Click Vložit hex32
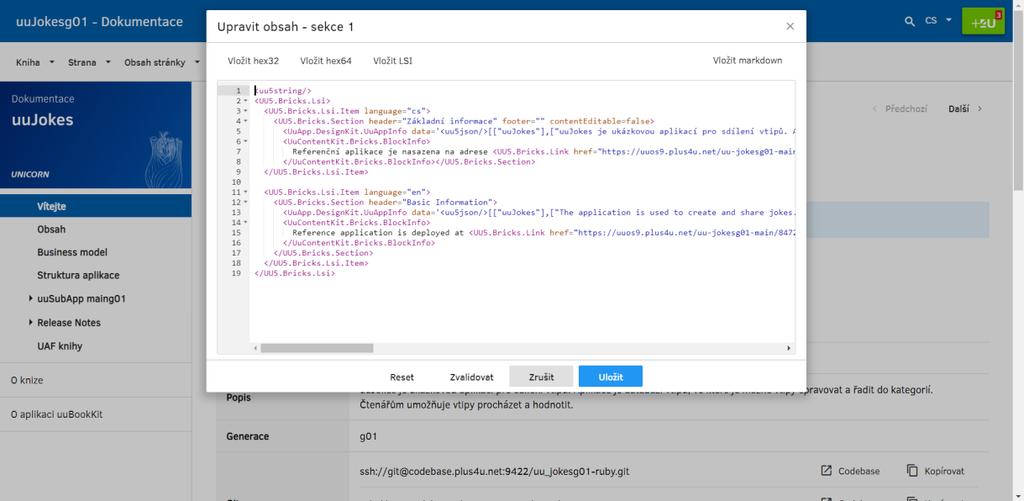 (x=253, y=61)
